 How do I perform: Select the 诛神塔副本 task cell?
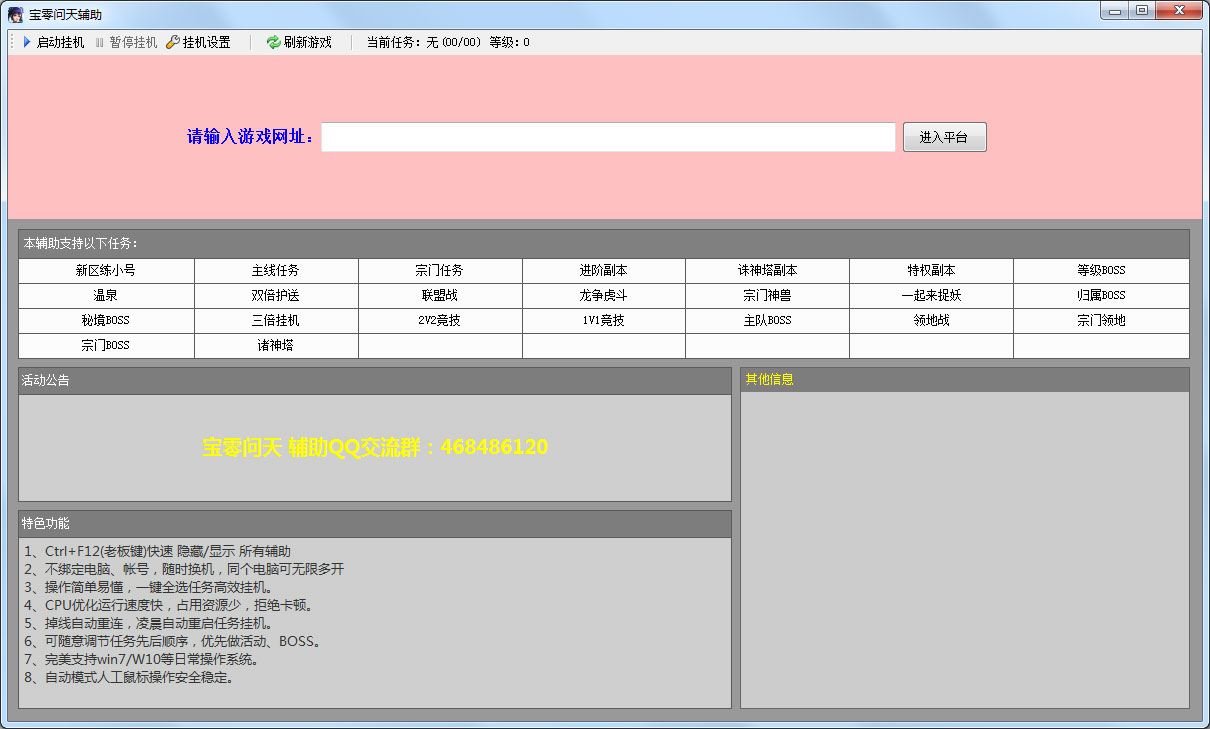point(768,271)
